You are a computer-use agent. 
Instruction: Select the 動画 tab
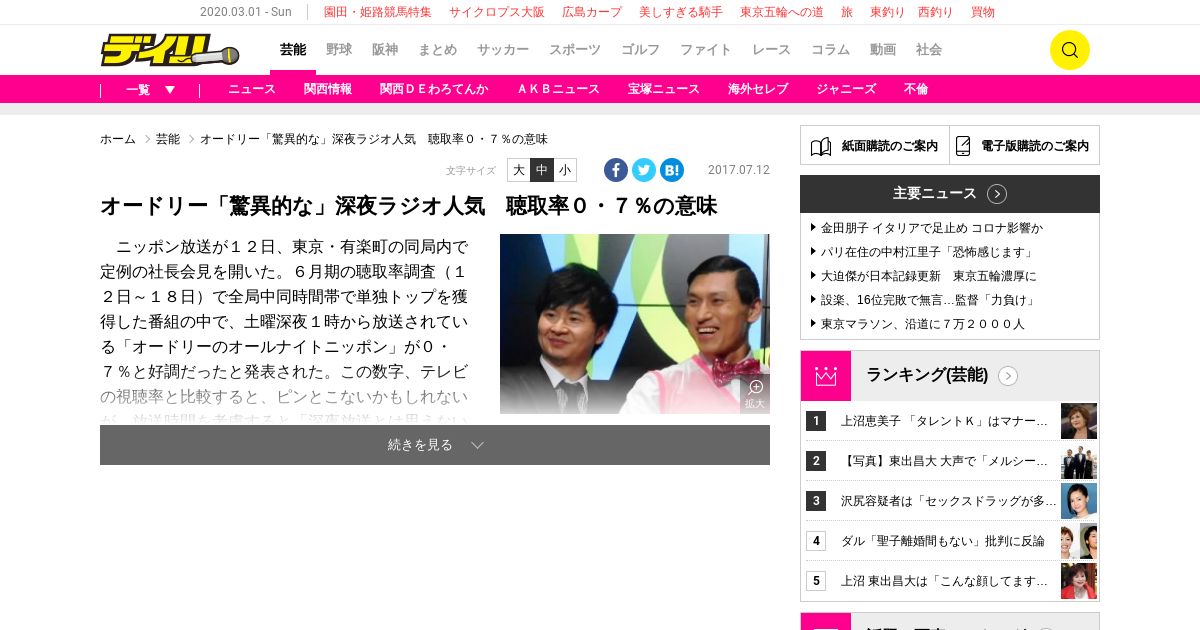click(883, 50)
